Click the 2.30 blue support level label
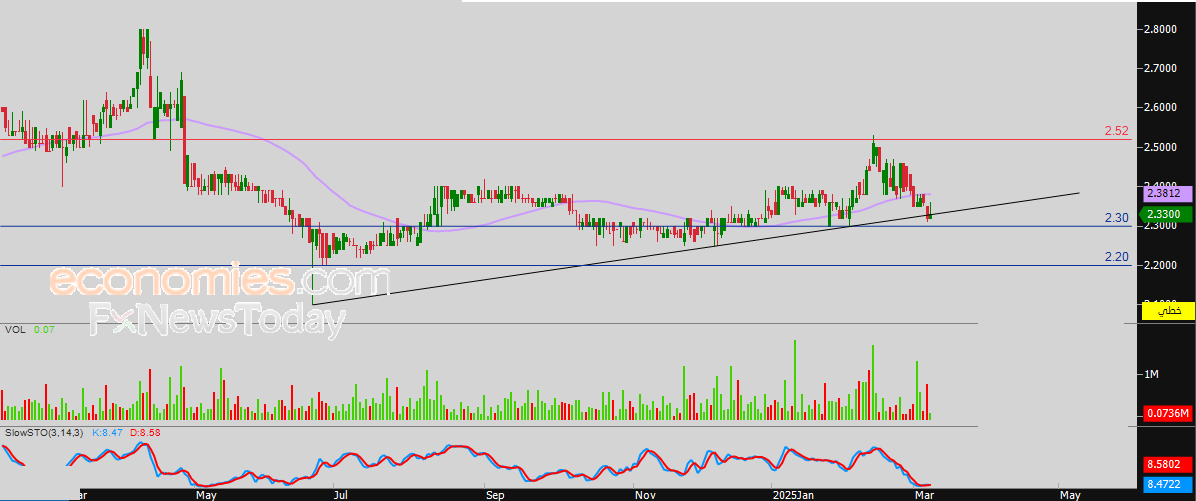1196x501 pixels. click(1117, 218)
